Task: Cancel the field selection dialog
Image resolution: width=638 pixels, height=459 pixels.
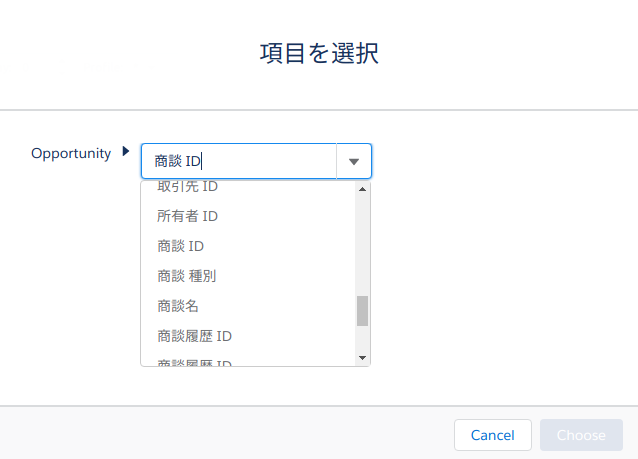Action: [493, 435]
